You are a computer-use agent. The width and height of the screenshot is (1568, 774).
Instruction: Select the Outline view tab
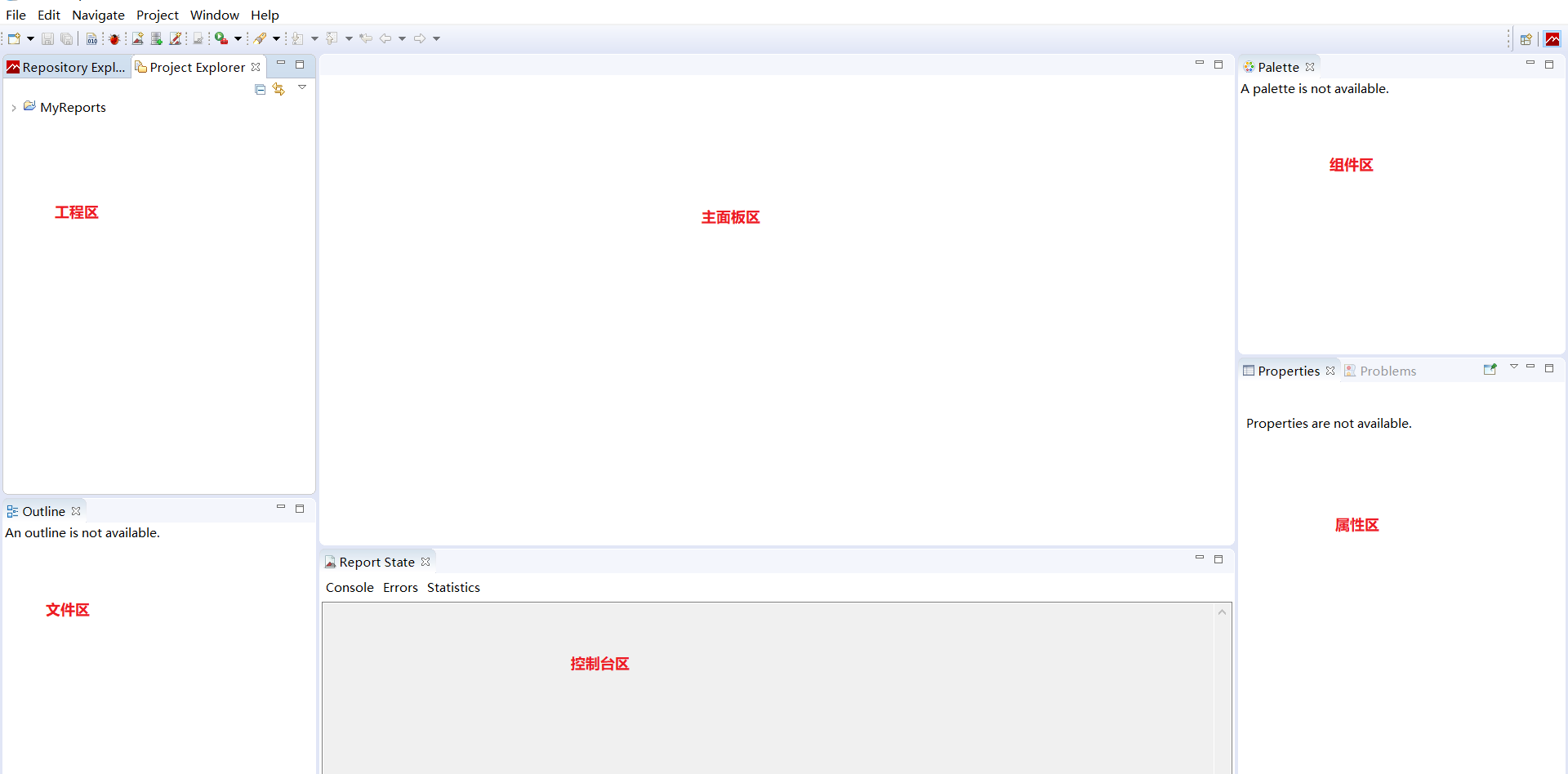[x=43, y=511]
